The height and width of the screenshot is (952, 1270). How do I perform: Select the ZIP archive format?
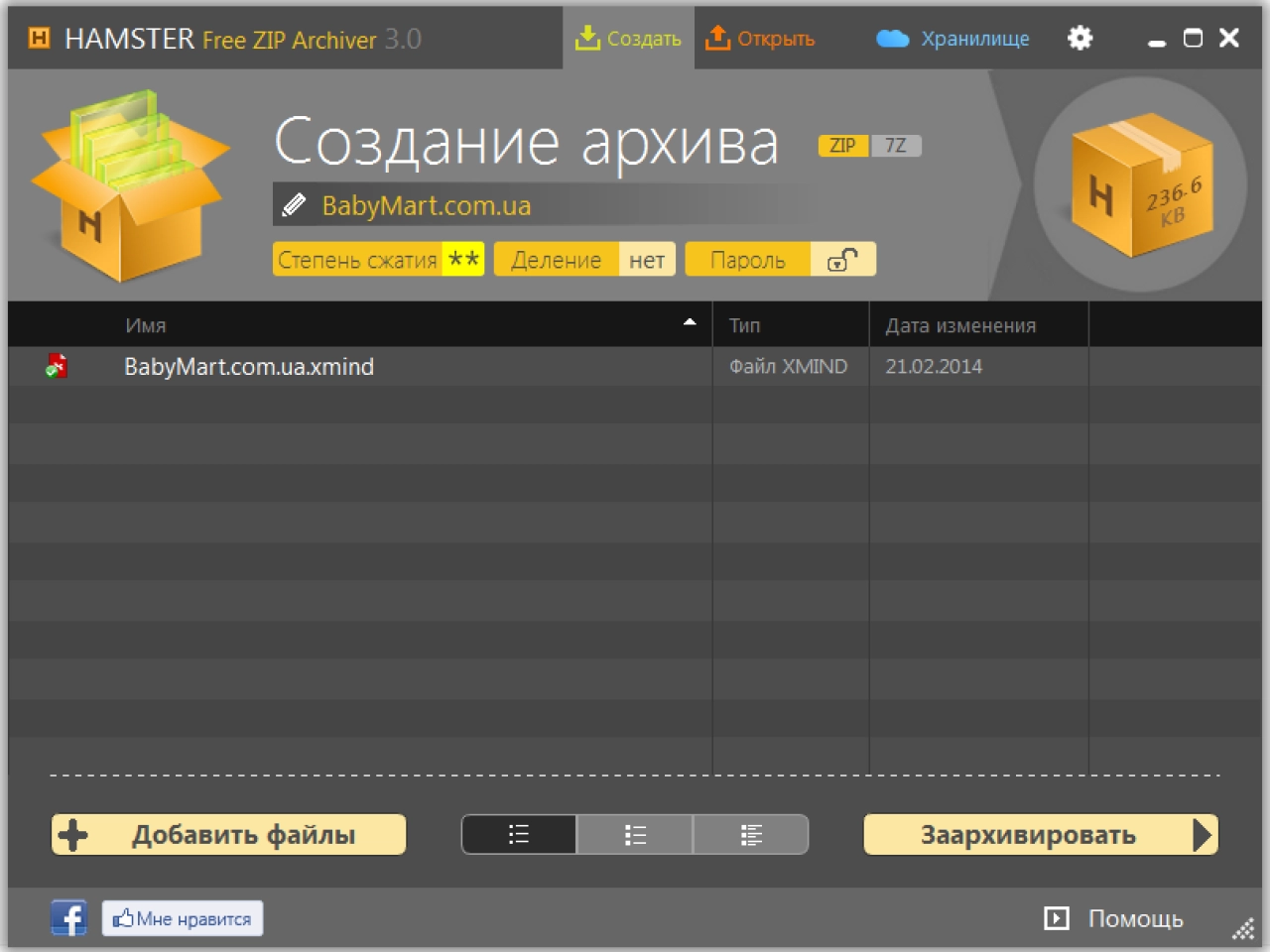coord(842,145)
